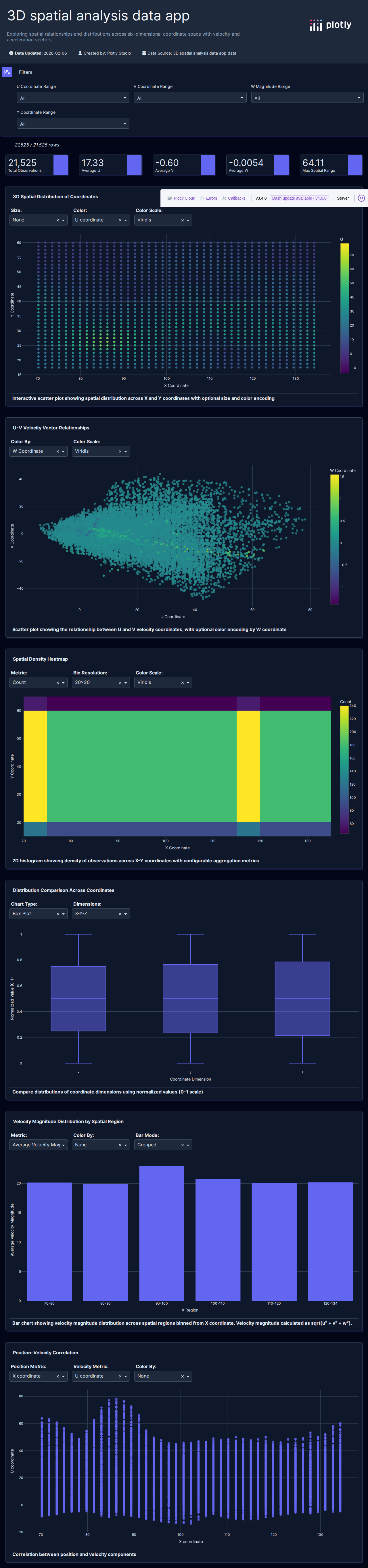Click the v3.4.0 version label
Image resolution: width=368 pixels, height=1568 pixels.
click(261, 198)
